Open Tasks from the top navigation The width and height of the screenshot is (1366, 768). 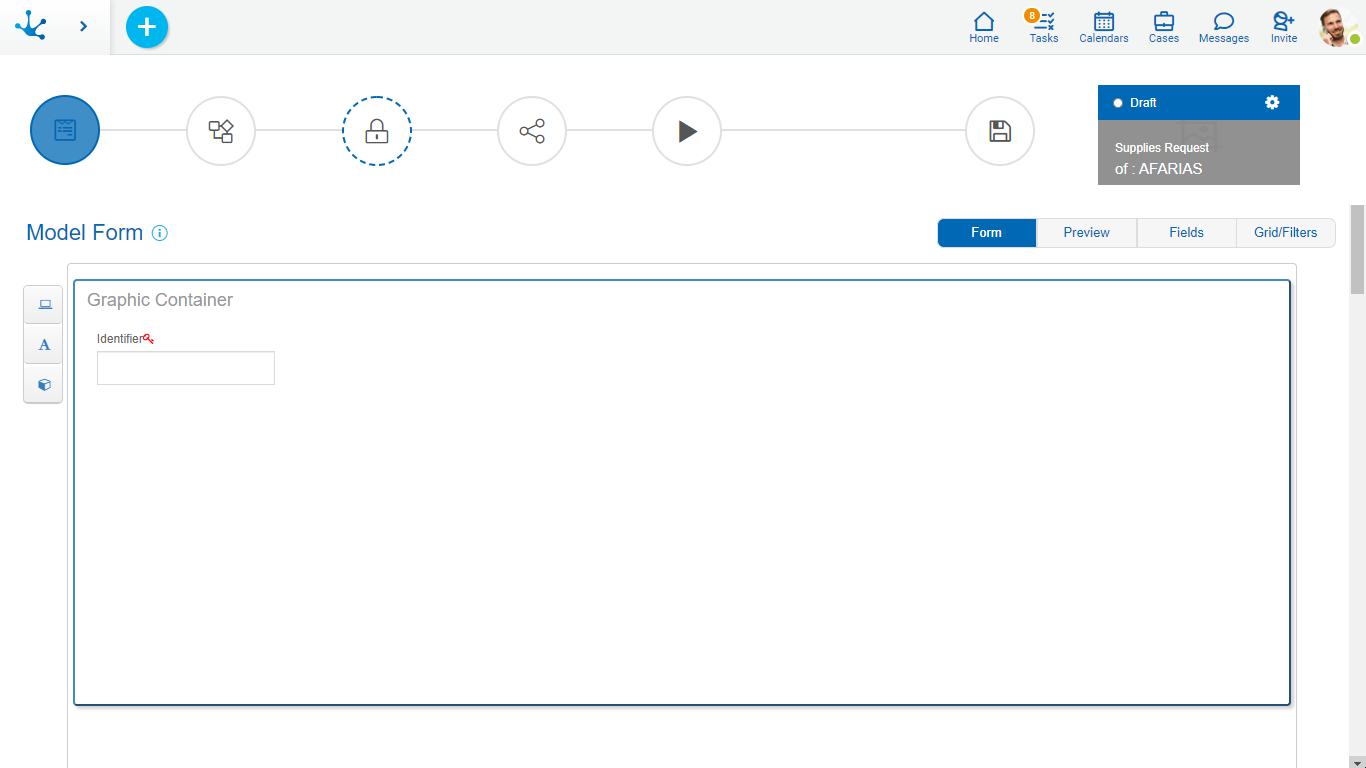(x=1044, y=27)
